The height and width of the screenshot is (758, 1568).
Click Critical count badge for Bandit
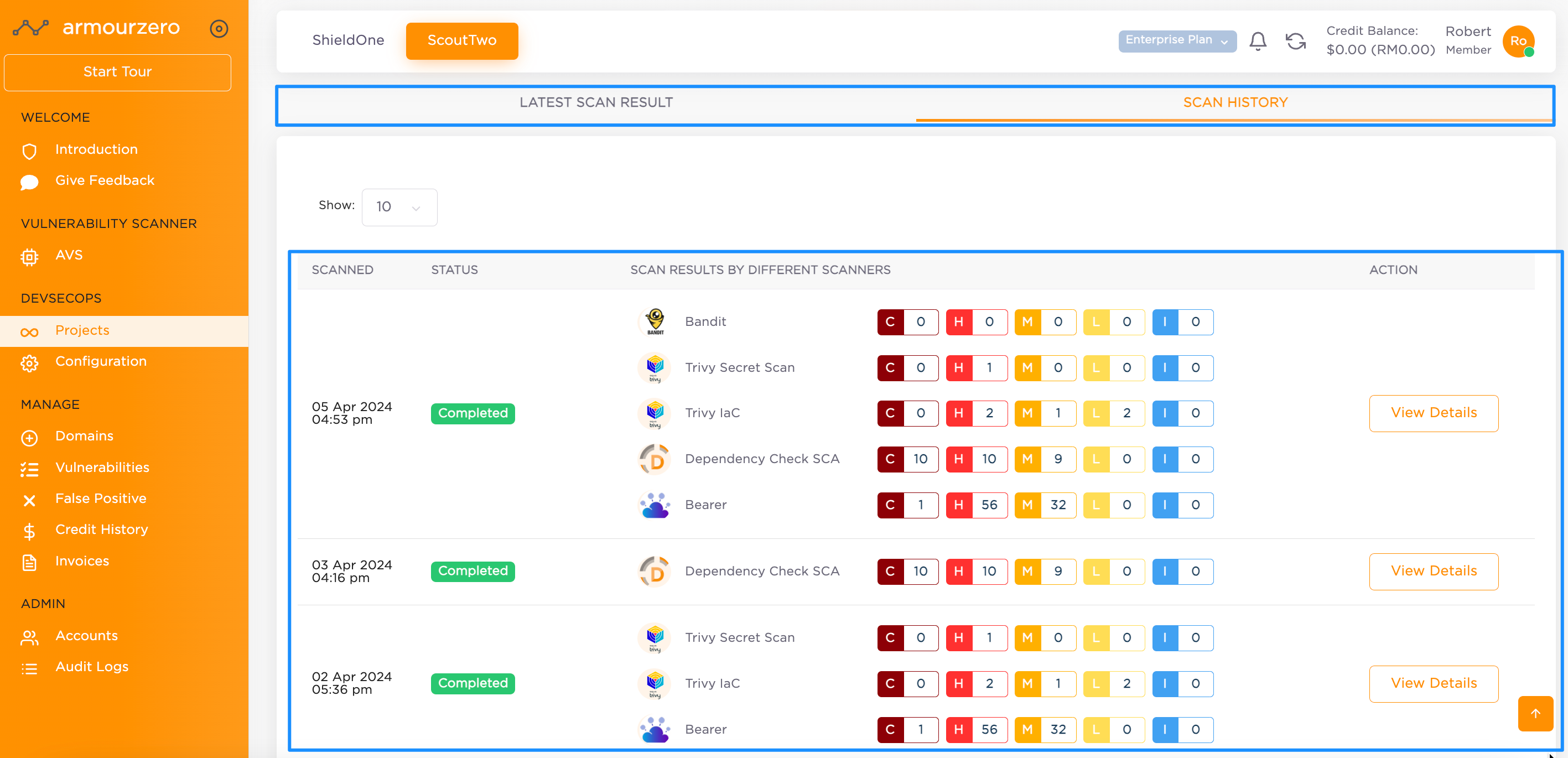(907, 321)
